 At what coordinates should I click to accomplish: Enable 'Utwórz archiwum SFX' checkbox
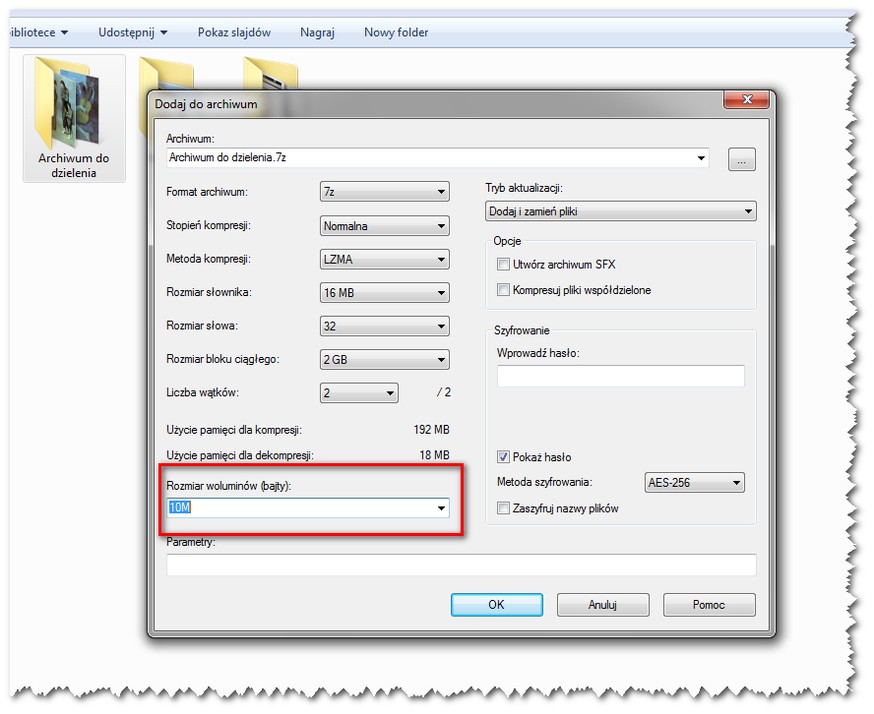click(x=504, y=264)
